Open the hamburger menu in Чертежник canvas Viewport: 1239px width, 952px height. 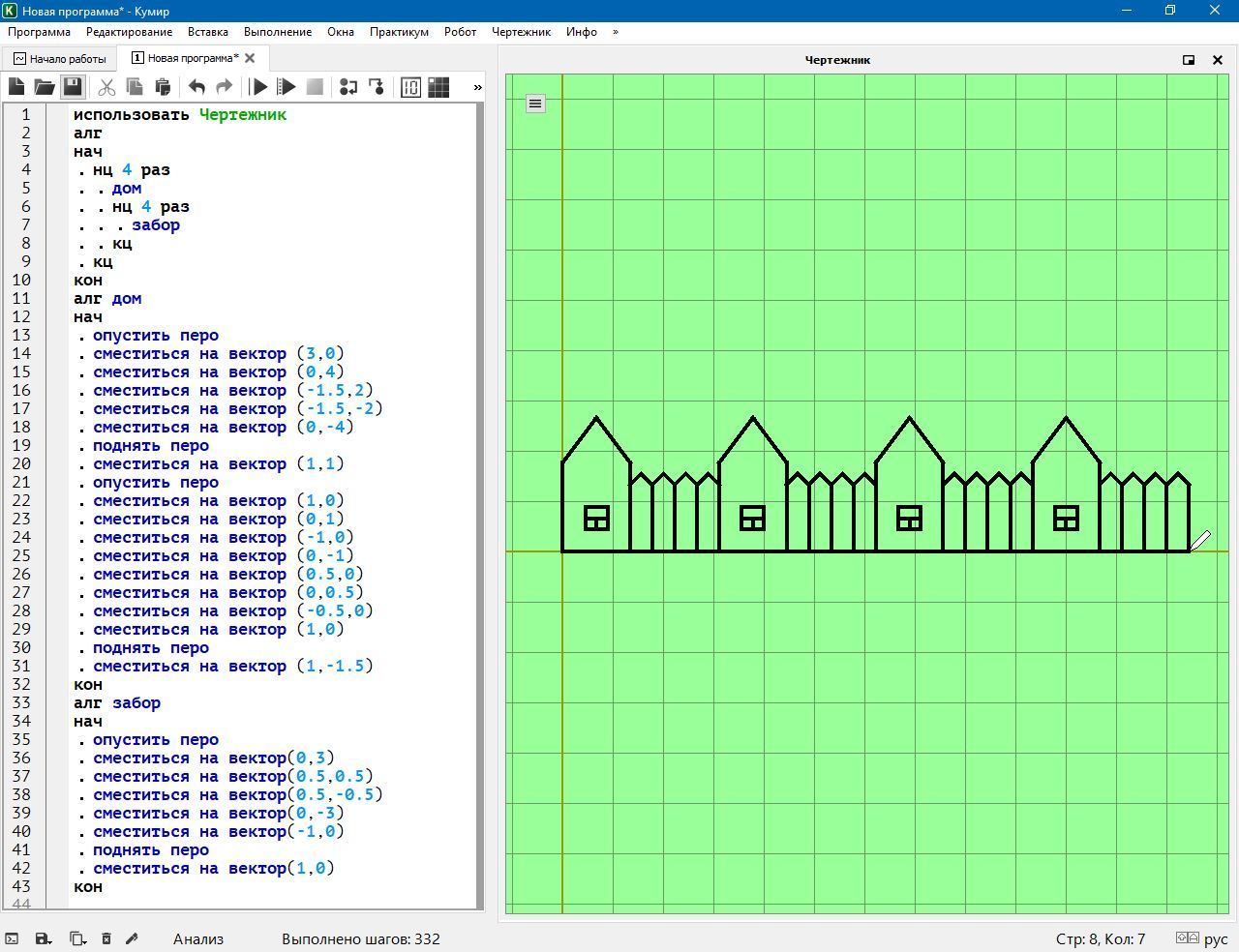(x=535, y=104)
